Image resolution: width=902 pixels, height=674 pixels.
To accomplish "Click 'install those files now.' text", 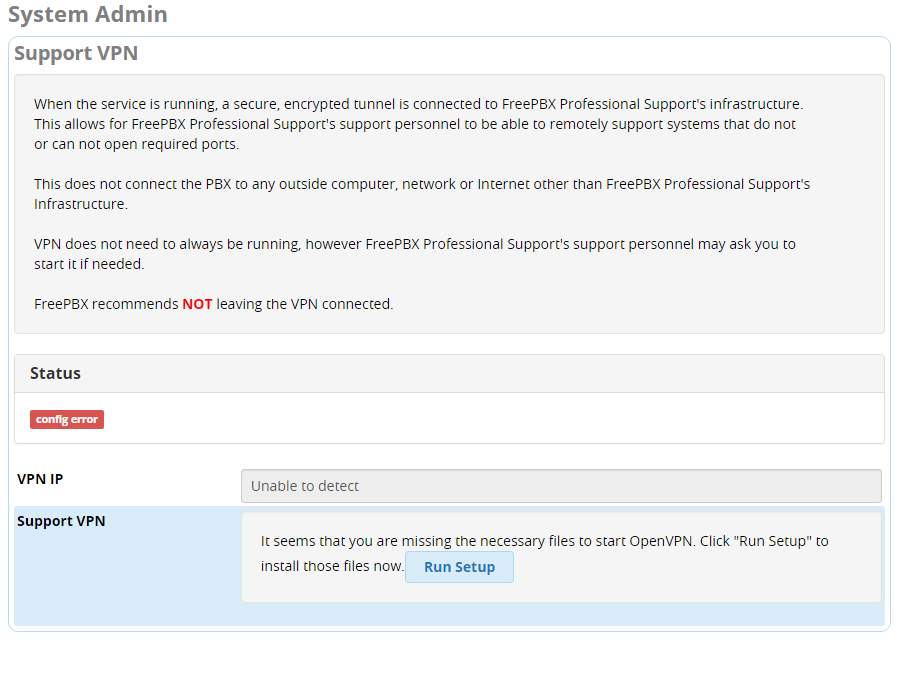I will [332, 566].
